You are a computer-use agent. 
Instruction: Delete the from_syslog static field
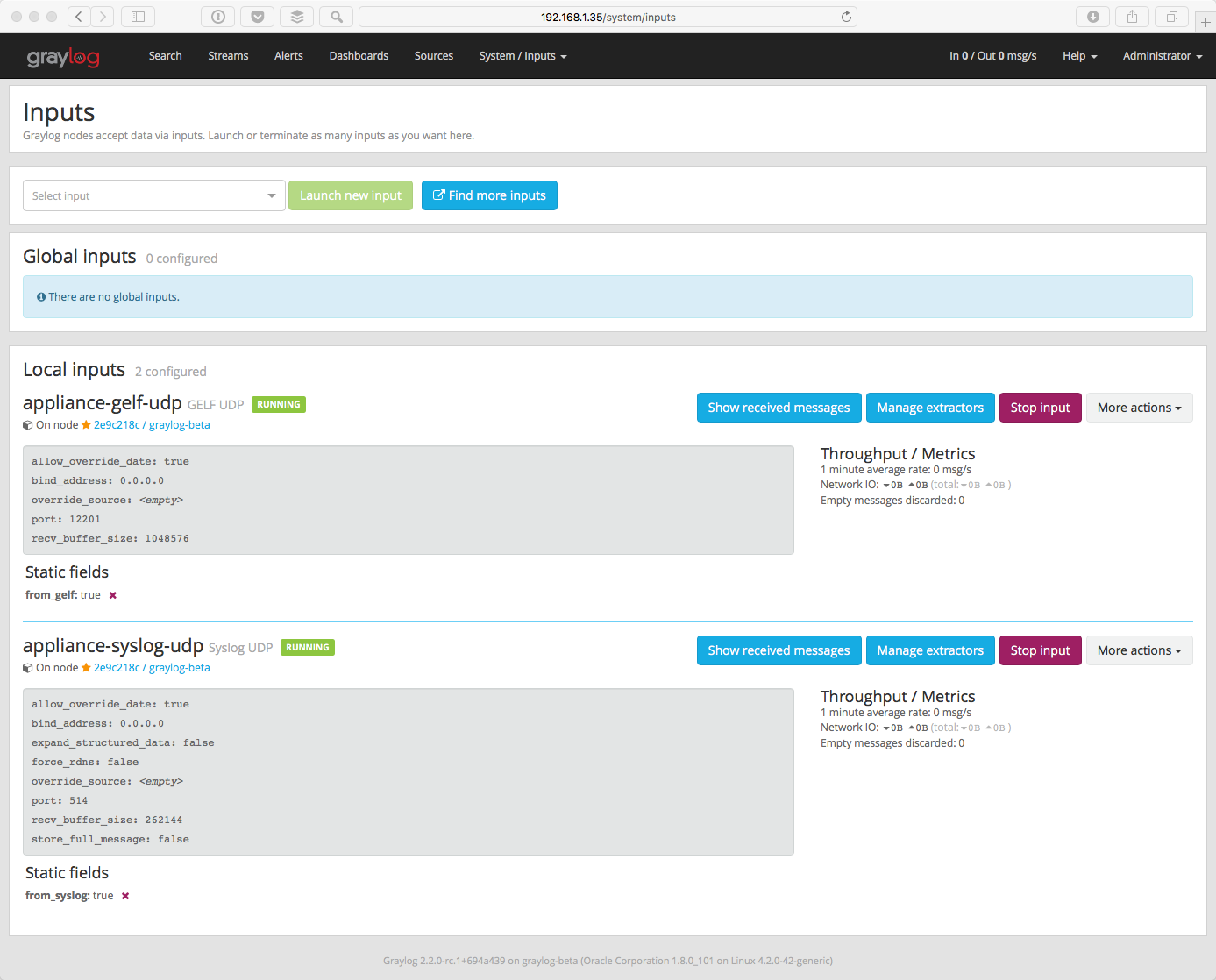pos(125,896)
